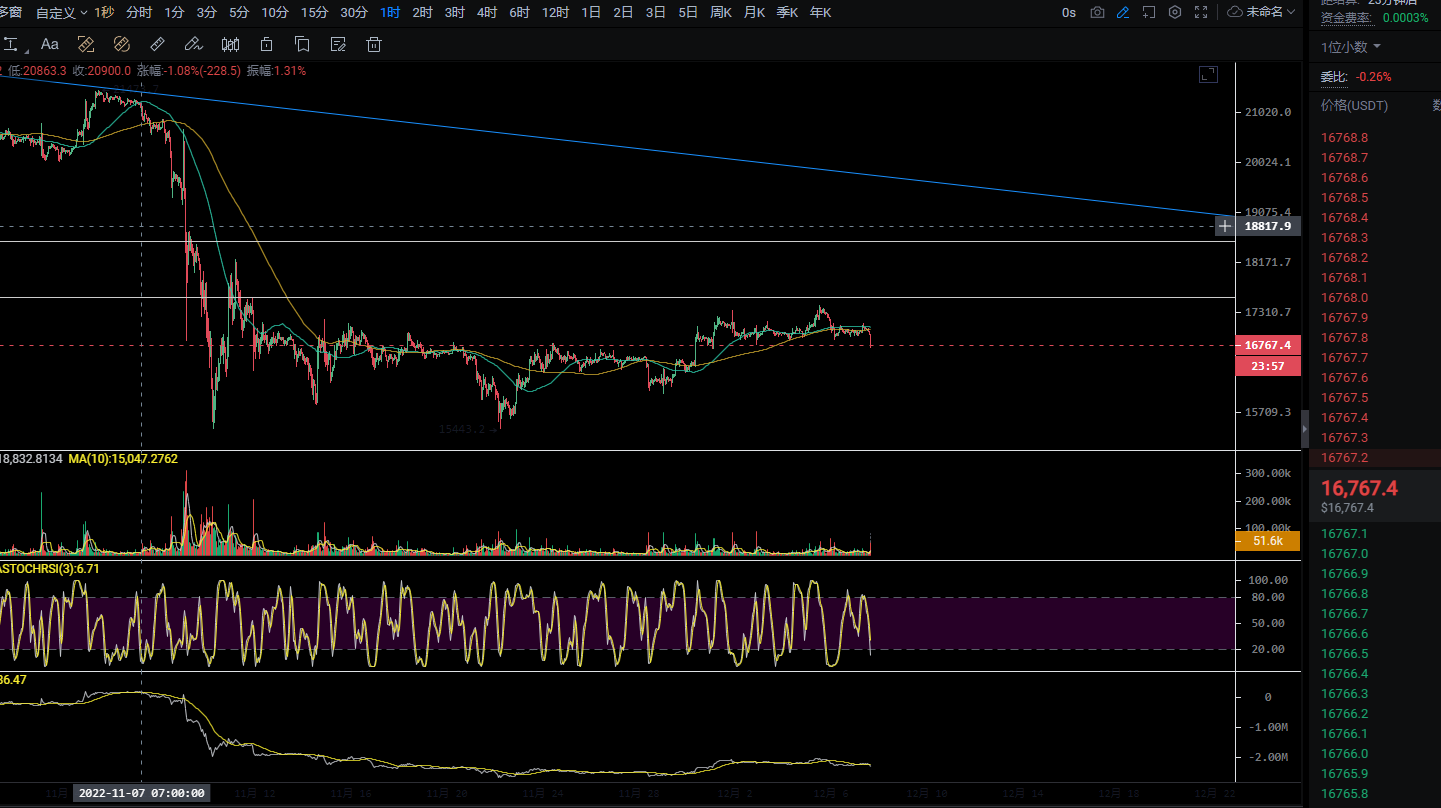Click the 资金费率 label link
The image size is (1441, 808).
[x=1345, y=18]
